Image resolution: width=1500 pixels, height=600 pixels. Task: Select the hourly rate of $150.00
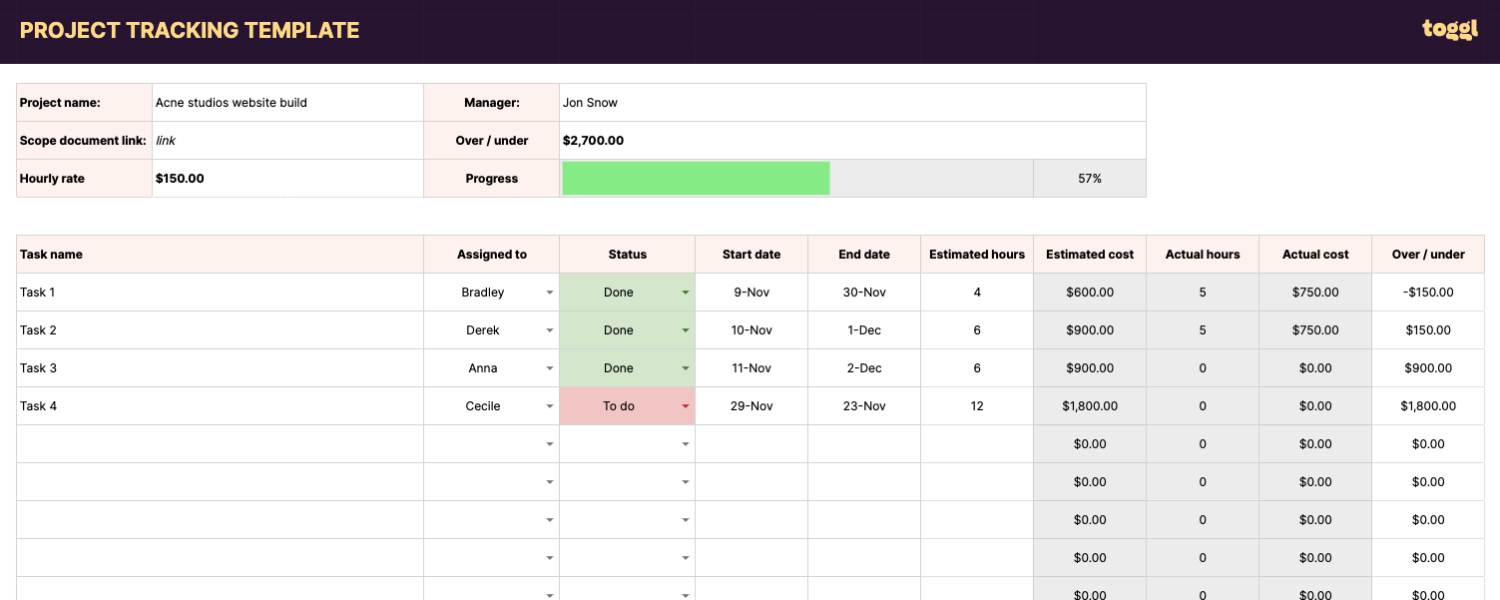point(180,178)
